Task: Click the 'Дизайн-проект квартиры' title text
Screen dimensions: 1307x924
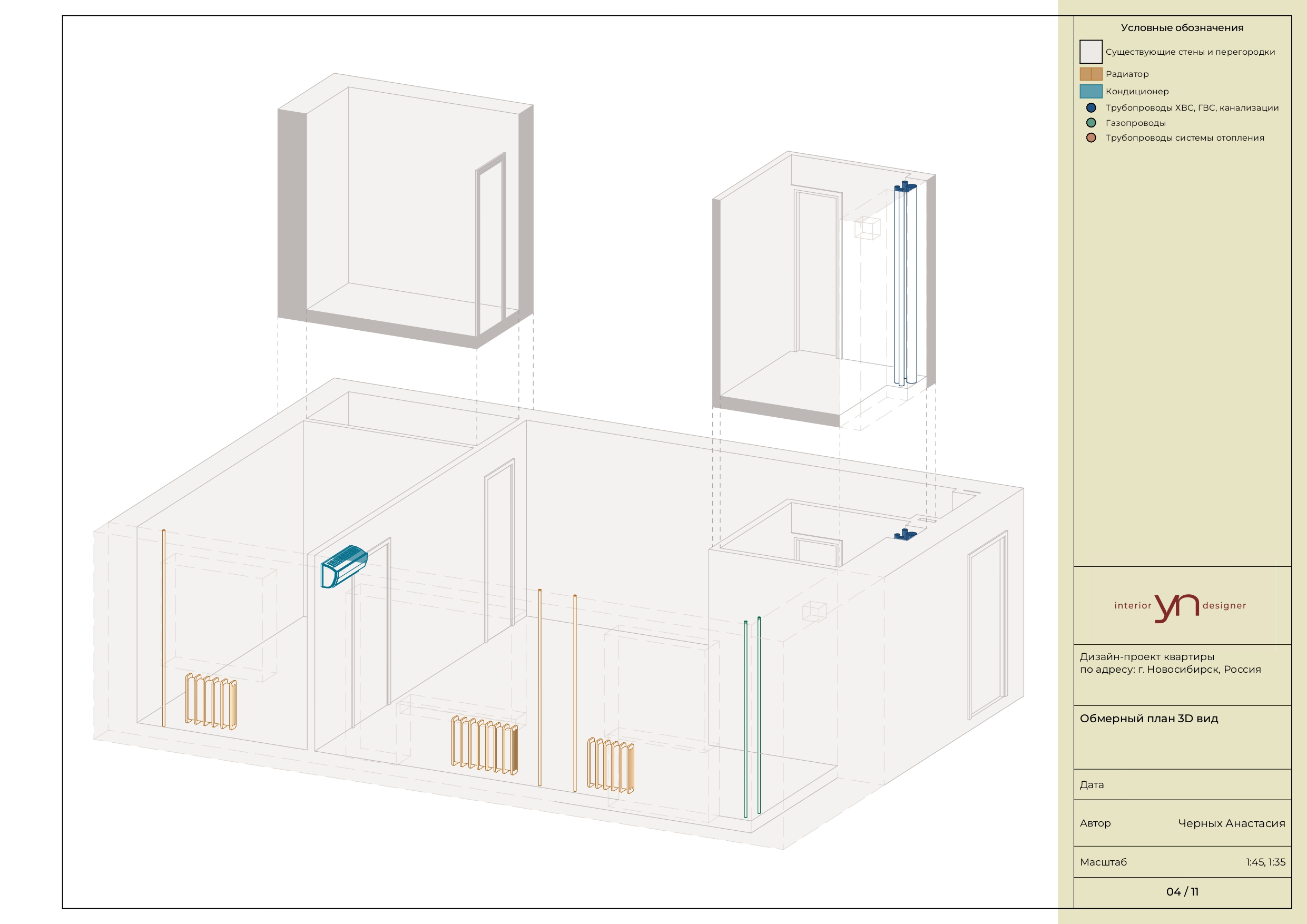Action: pos(1146,656)
